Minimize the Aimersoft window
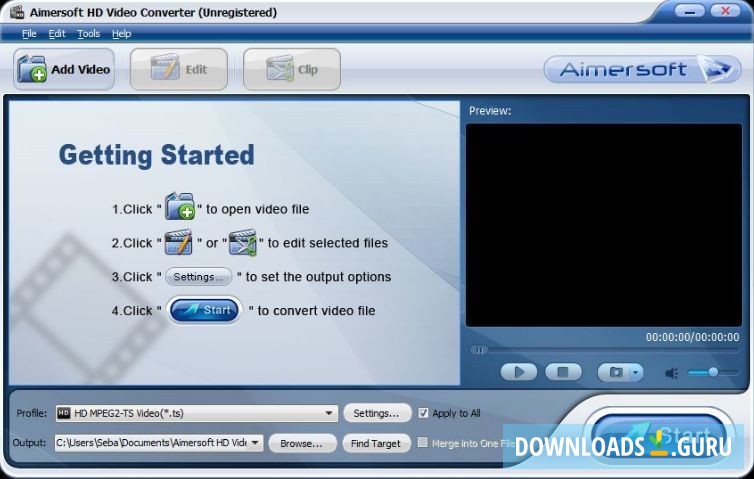This screenshot has width=754, height=479. tap(690, 11)
